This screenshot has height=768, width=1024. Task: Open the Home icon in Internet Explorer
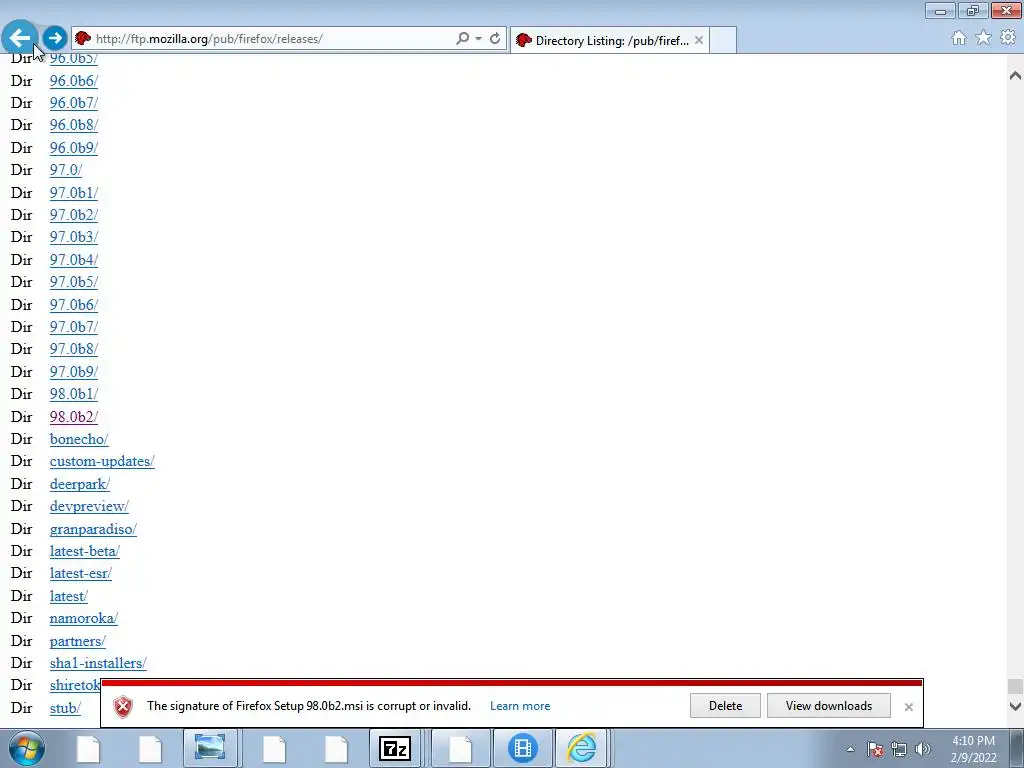[x=958, y=38]
